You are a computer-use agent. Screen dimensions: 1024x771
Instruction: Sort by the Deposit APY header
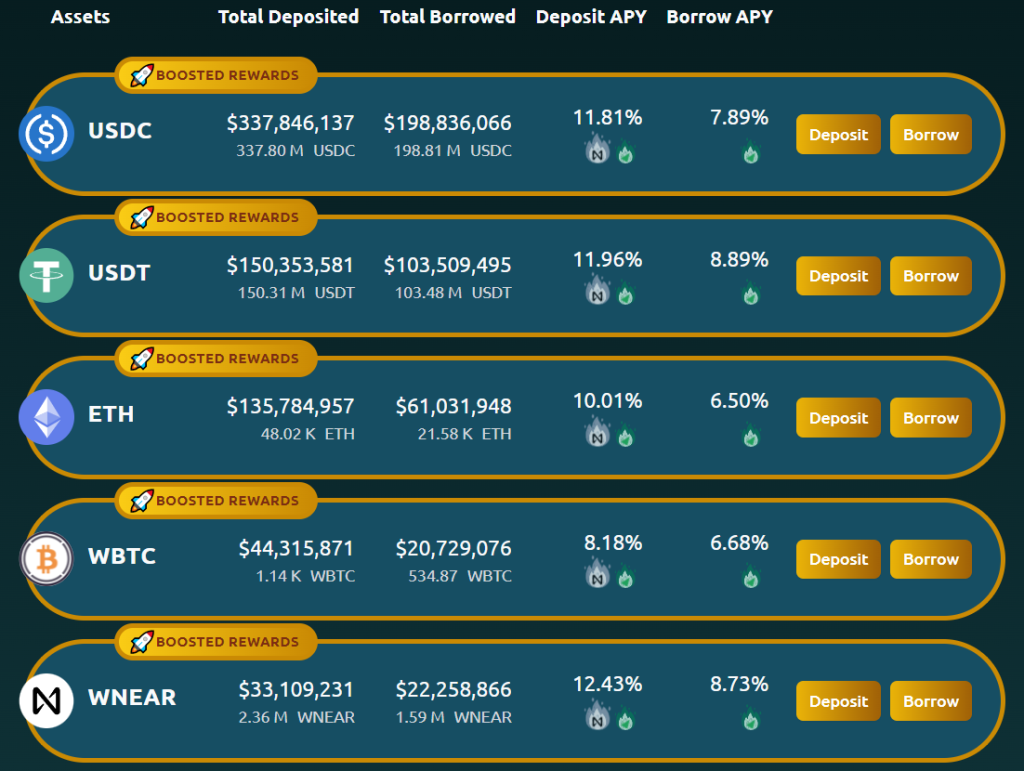[591, 17]
